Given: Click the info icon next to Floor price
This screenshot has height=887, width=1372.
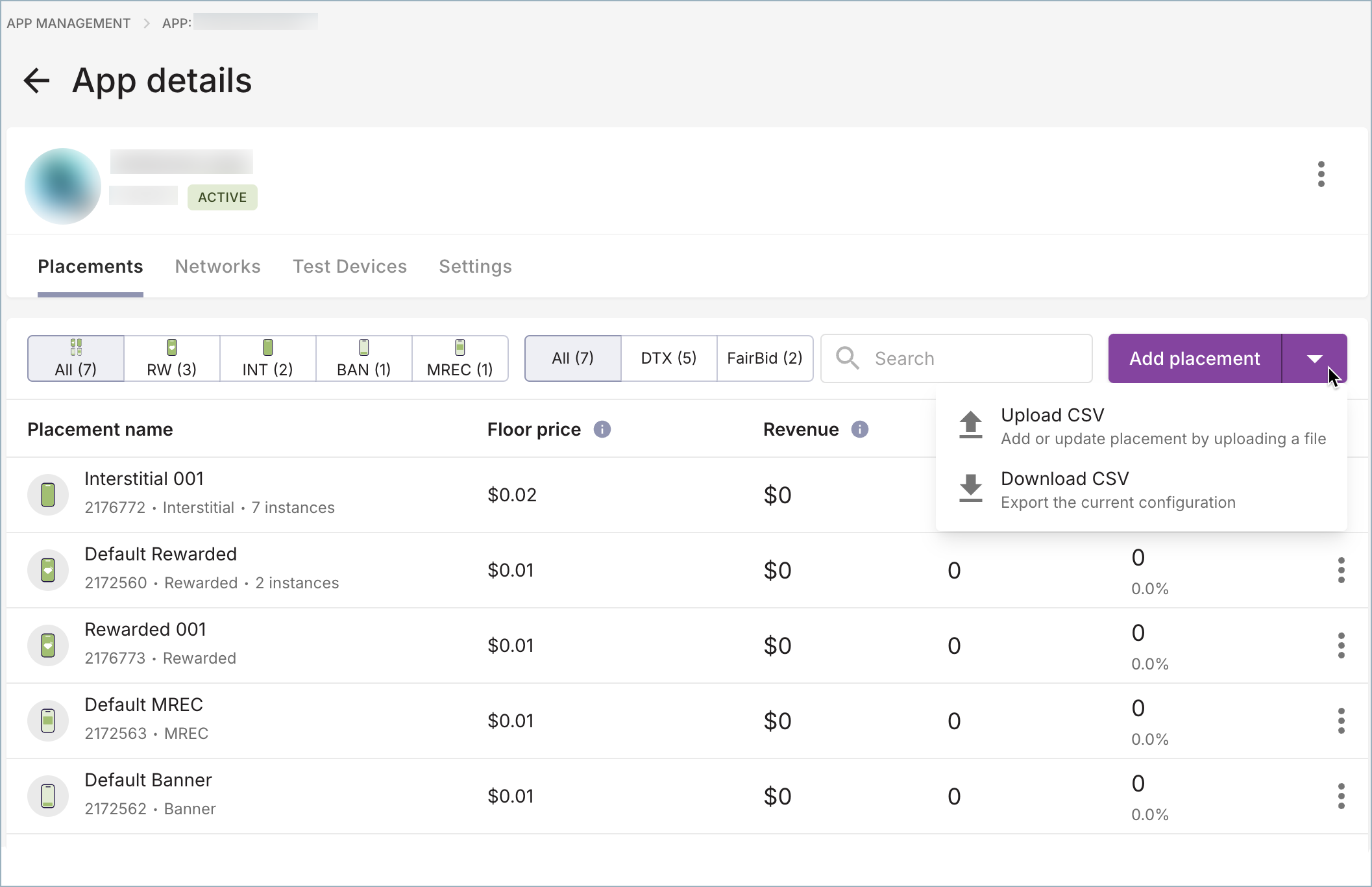Looking at the screenshot, I should [x=602, y=429].
